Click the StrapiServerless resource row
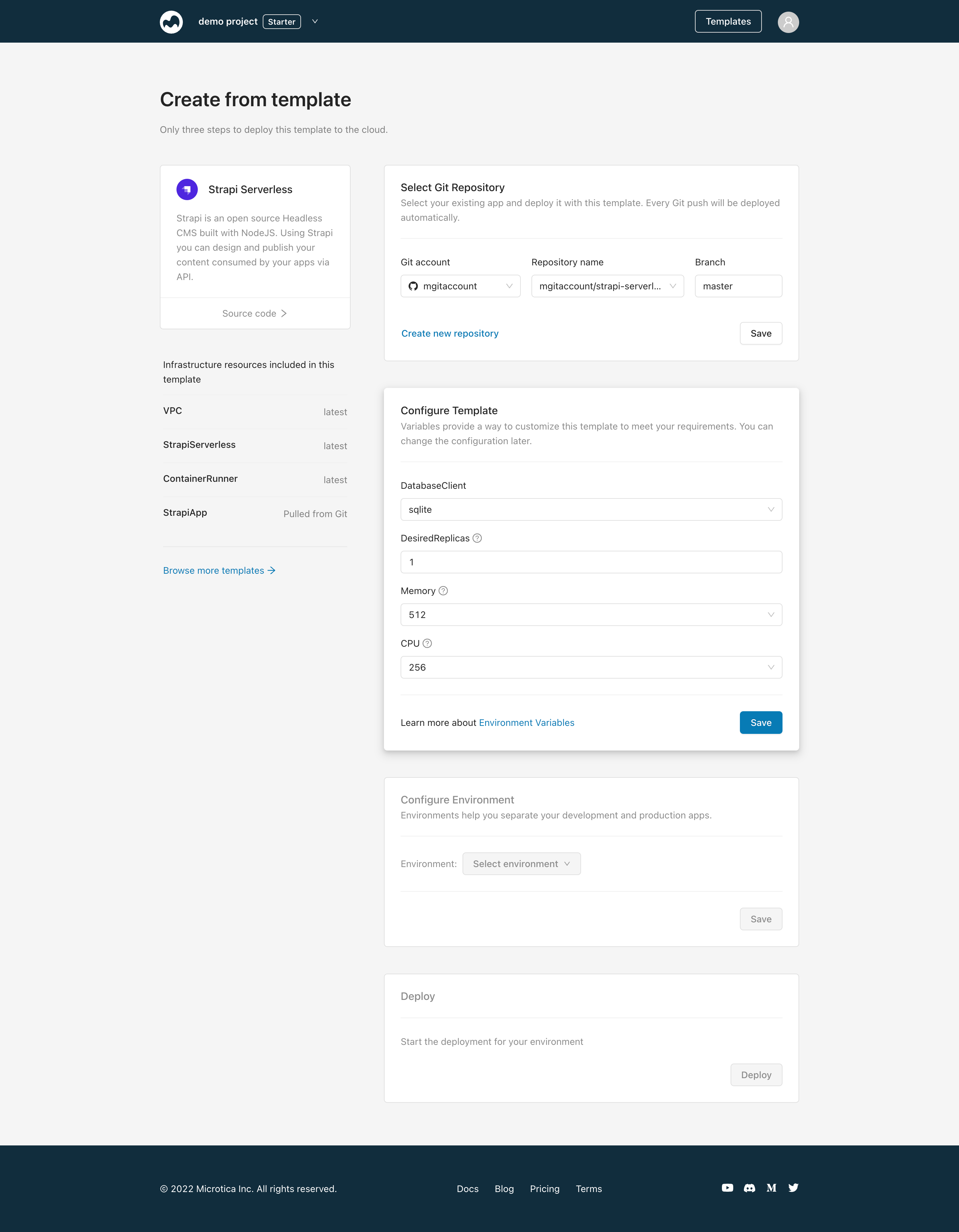Screen dimensions: 959x1232 tap(255, 445)
